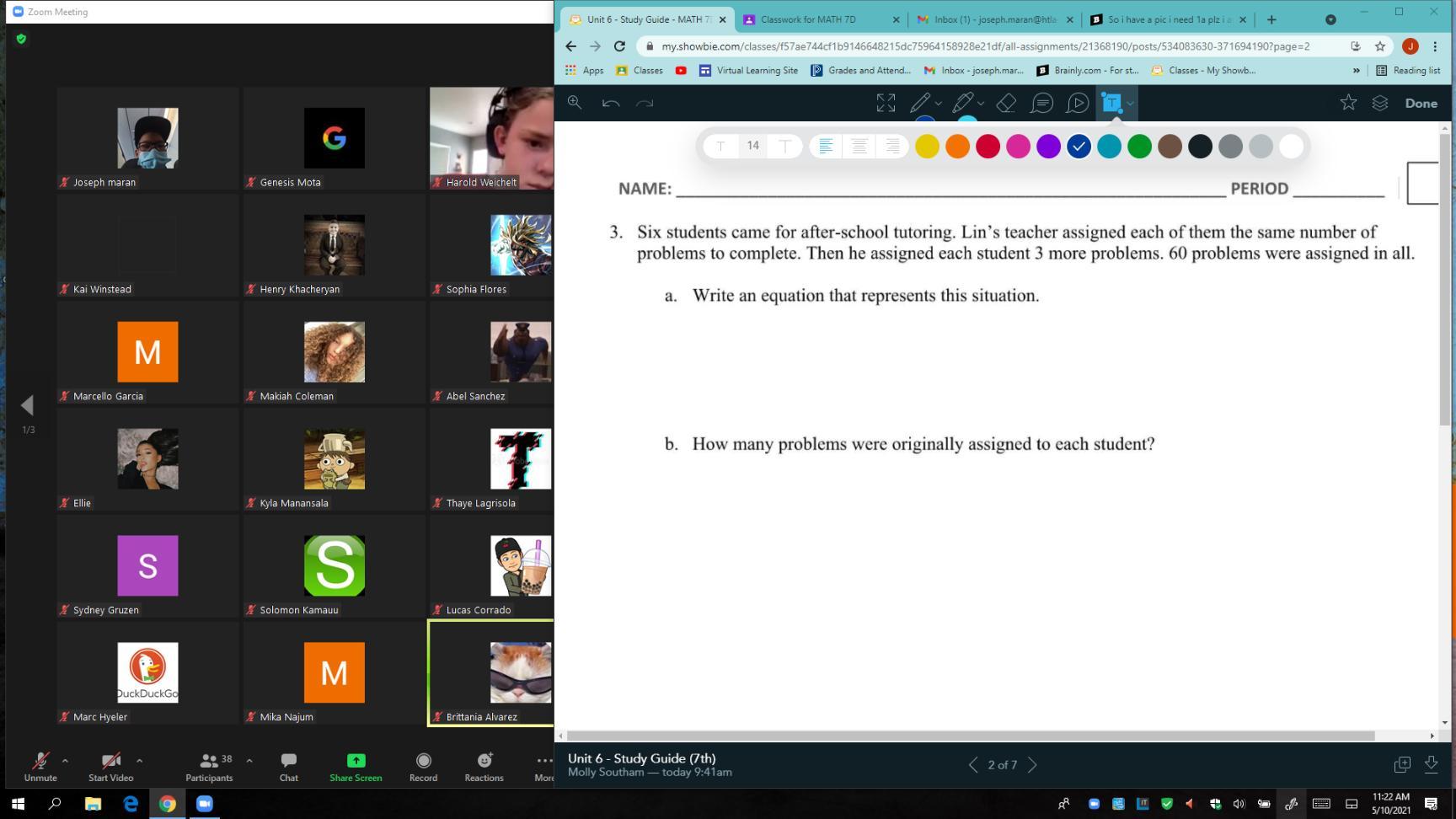Viewport: 1456px width, 819px height.
Task: Toggle the star favorite in Showbie toolbar
Action: point(1348,103)
